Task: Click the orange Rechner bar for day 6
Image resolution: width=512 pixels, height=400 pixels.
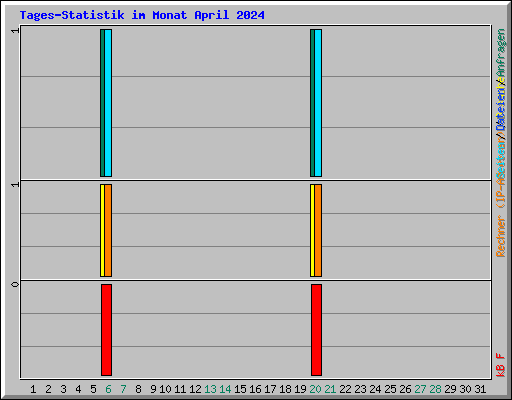Action: point(108,230)
